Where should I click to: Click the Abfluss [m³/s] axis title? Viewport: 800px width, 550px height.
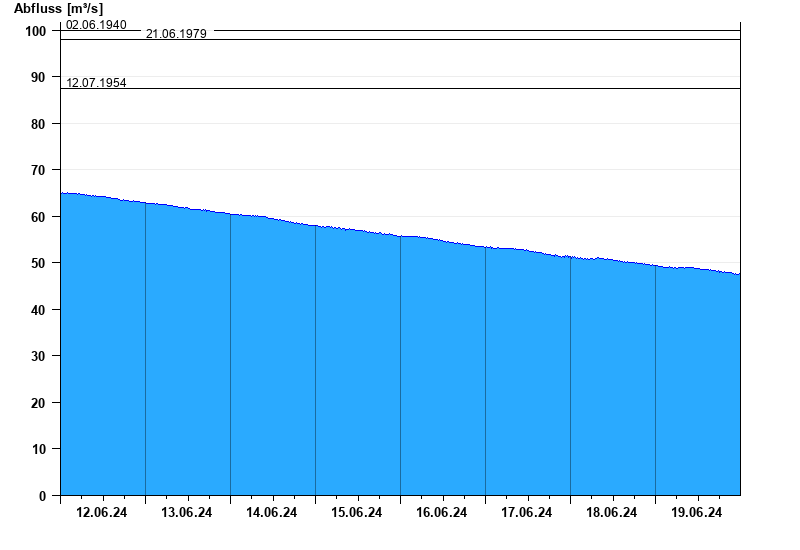[58, 9]
